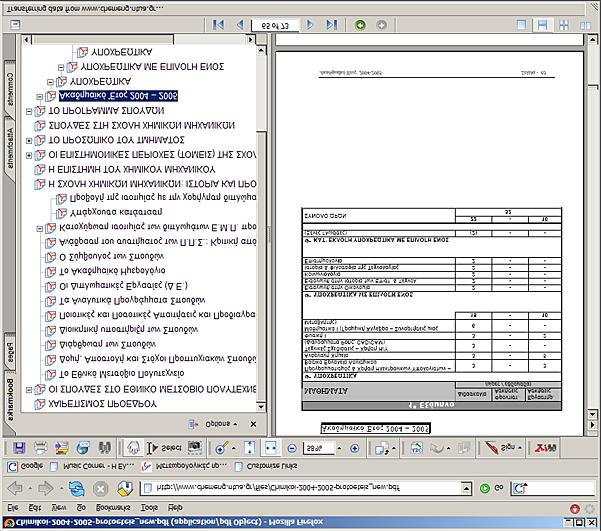The height and width of the screenshot is (531, 601).
Task: Select the Zoom In magnifier tool
Action: [221, 447]
